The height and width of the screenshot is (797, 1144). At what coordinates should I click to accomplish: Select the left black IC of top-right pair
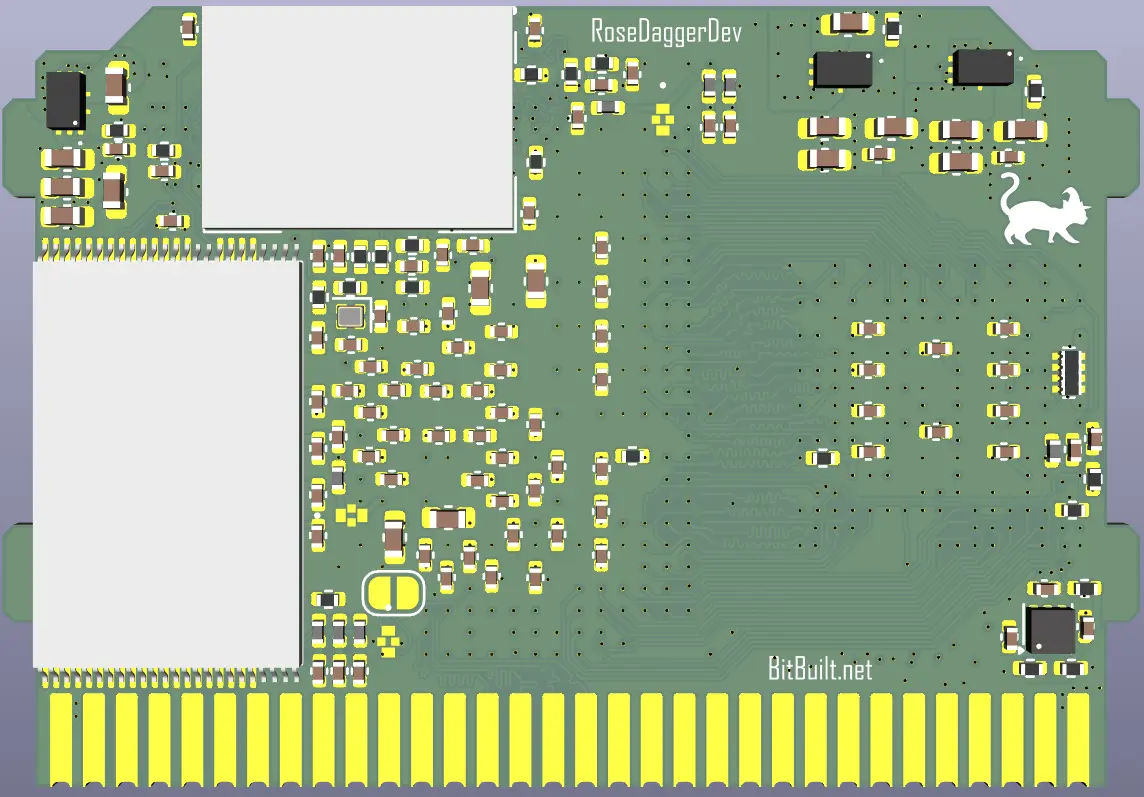pyautogui.click(x=843, y=69)
